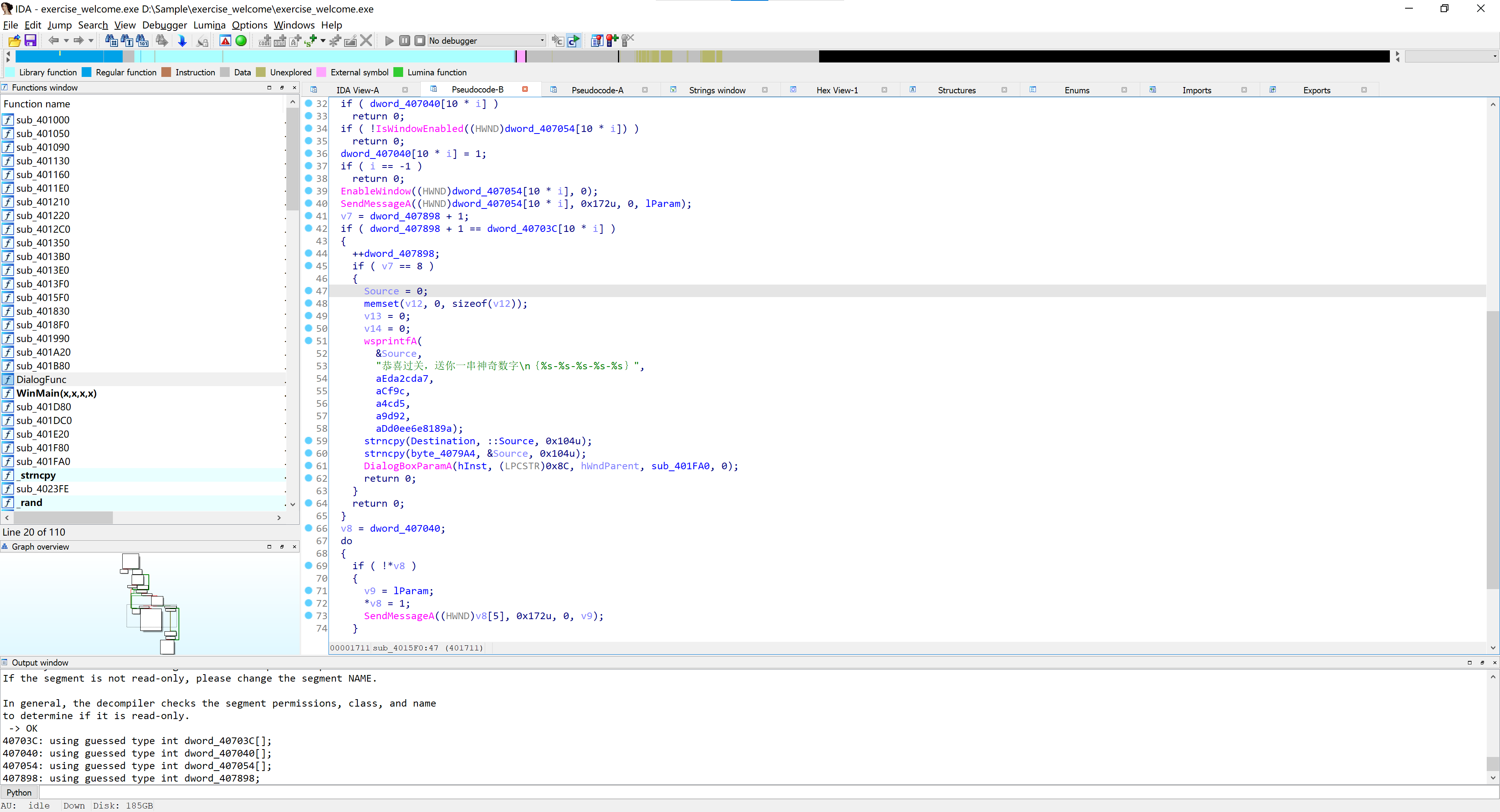This screenshot has width=1500, height=812.
Task: Click the Functions list scroll-up arrow
Action: pos(293,102)
